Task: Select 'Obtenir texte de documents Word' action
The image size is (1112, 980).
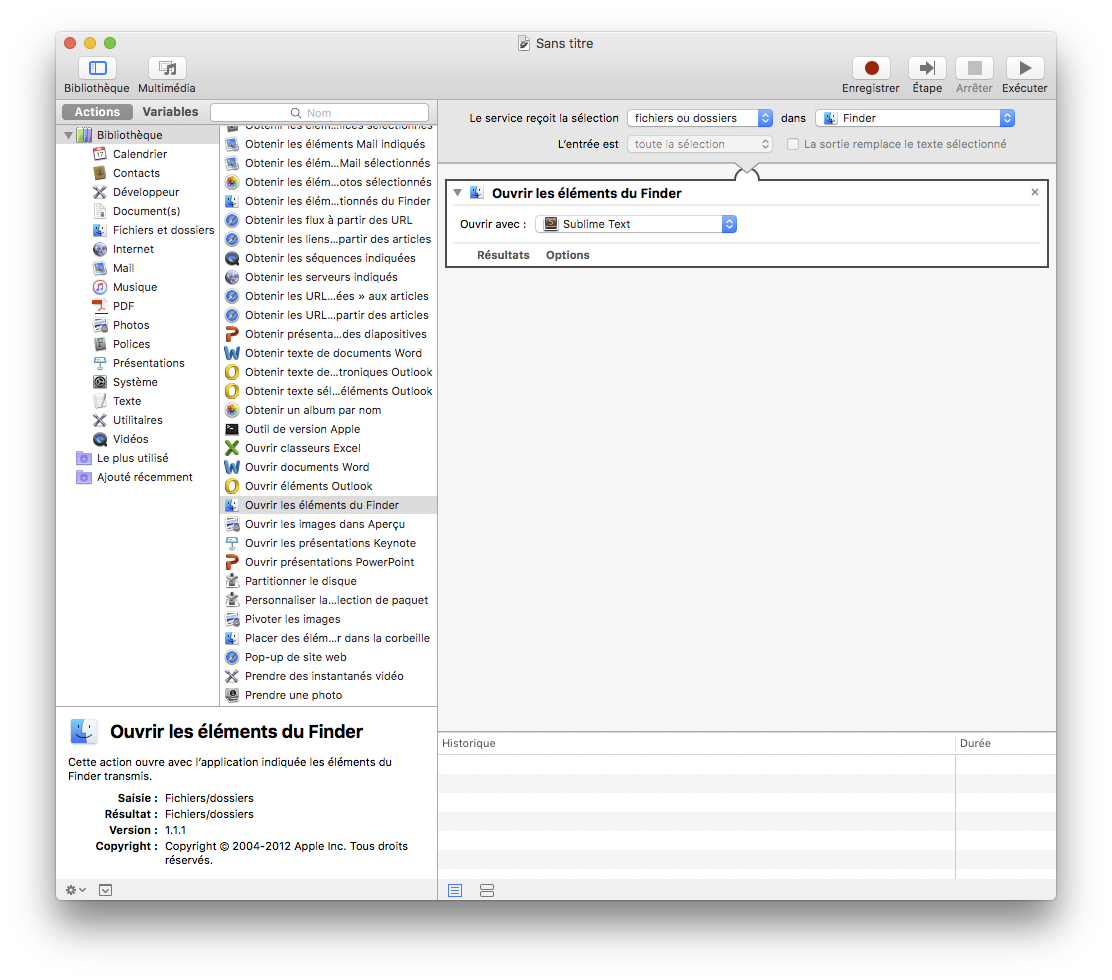Action: tap(328, 353)
